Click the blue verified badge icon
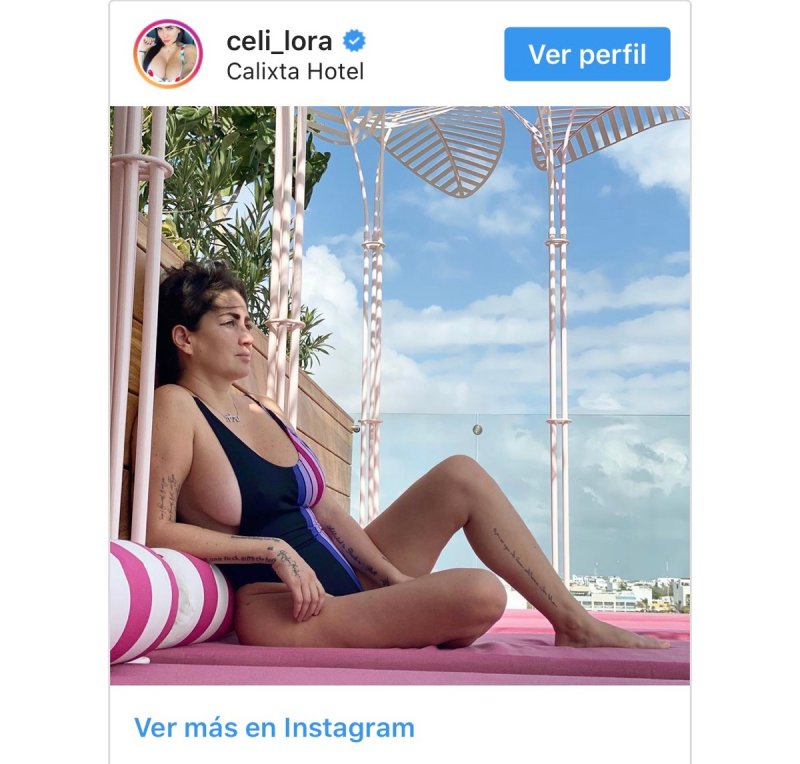 [x=354, y=41]
